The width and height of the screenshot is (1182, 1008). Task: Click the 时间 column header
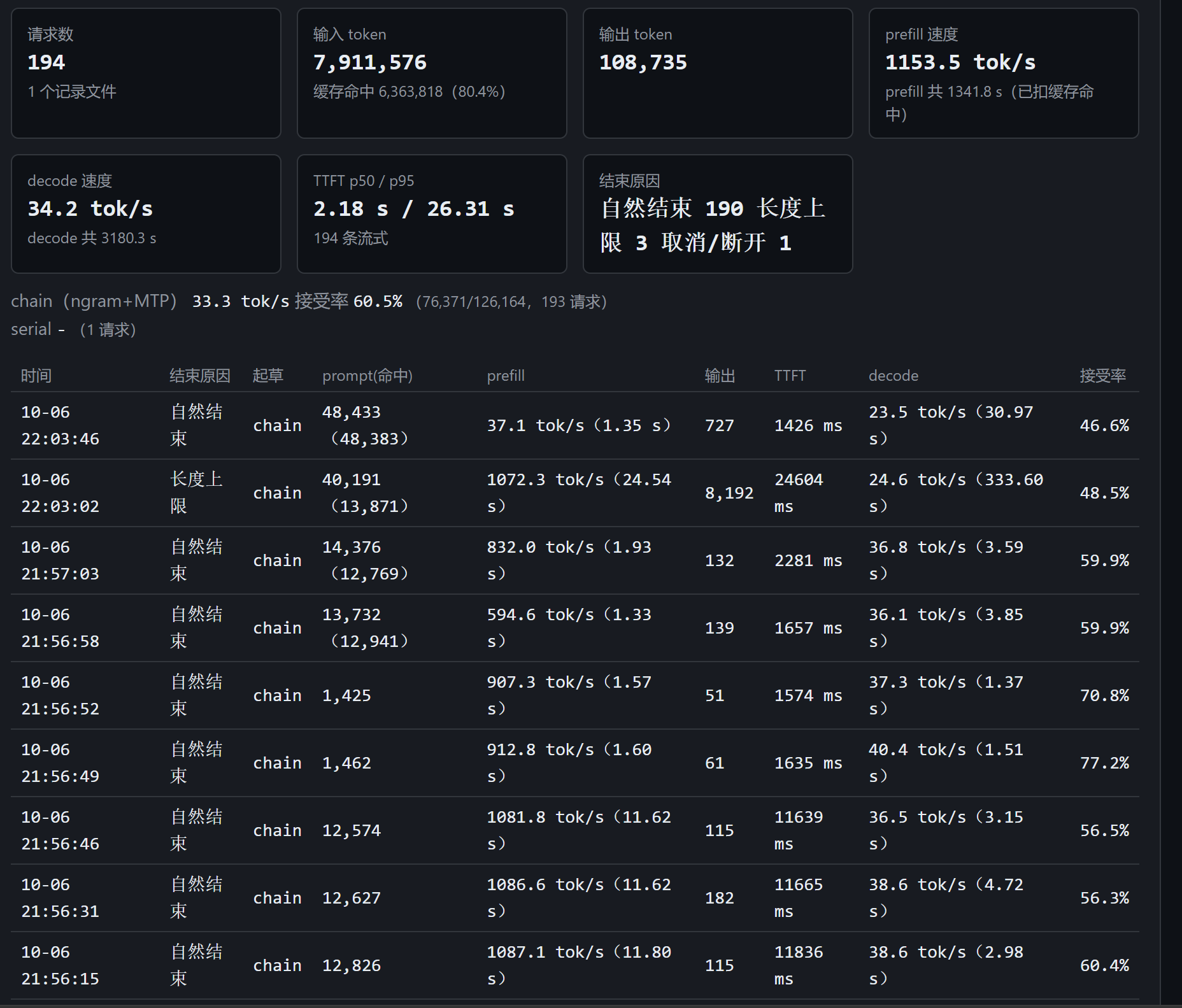pos(36,376)
